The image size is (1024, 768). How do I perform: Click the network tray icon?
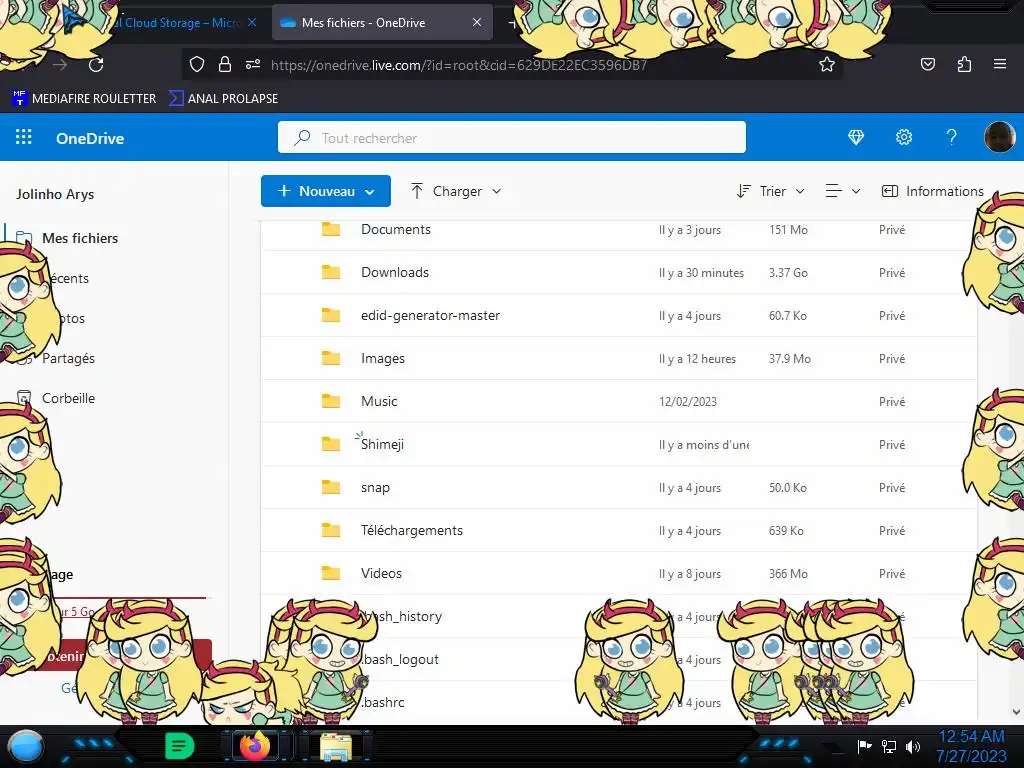(x=889, y=746)
